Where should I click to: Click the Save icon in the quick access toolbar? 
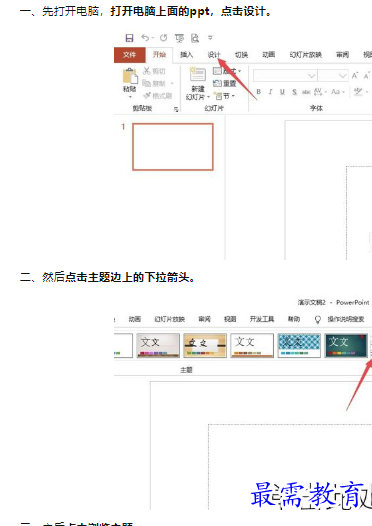coord(129,38)
